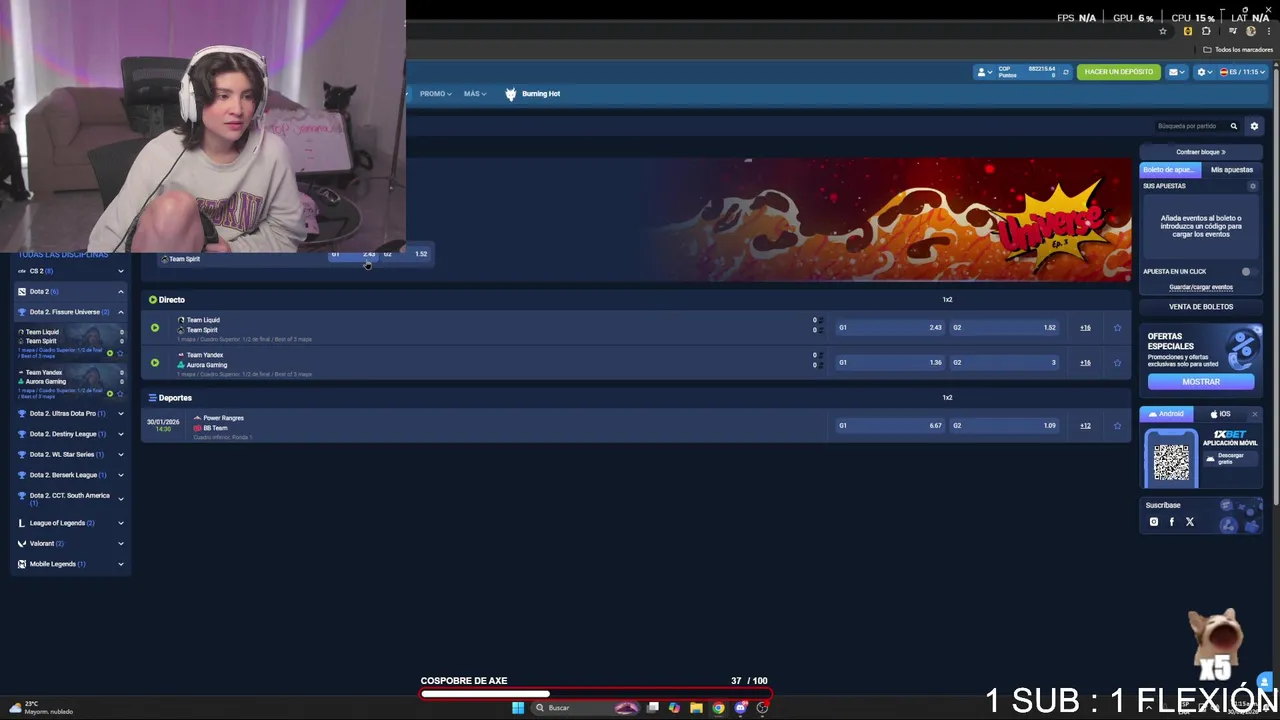Collapse the block with Contraer bloque
The image size is (1280, 720).
coord(1200,152)
